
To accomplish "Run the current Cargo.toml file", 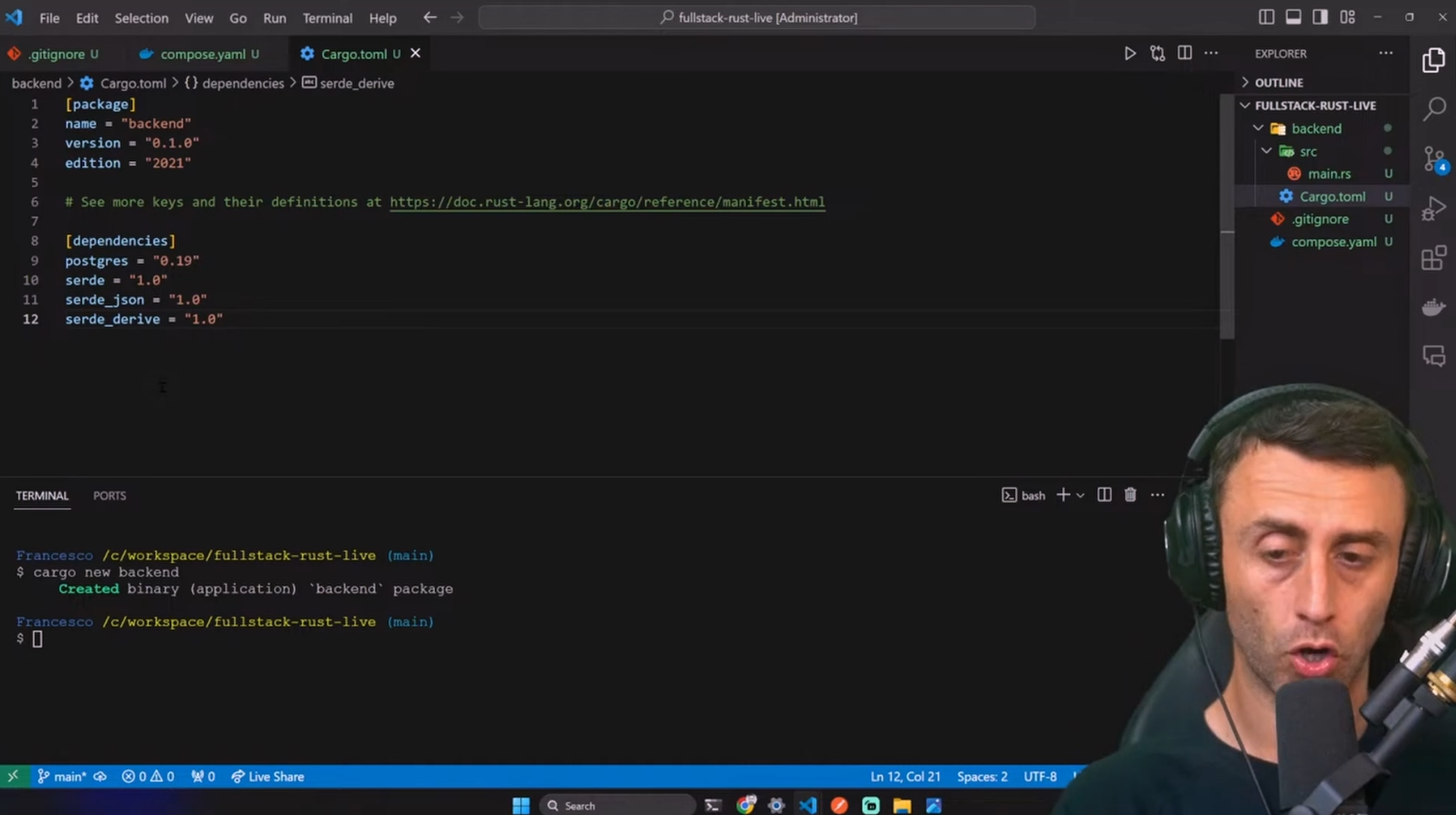I will click(1130, 54).
